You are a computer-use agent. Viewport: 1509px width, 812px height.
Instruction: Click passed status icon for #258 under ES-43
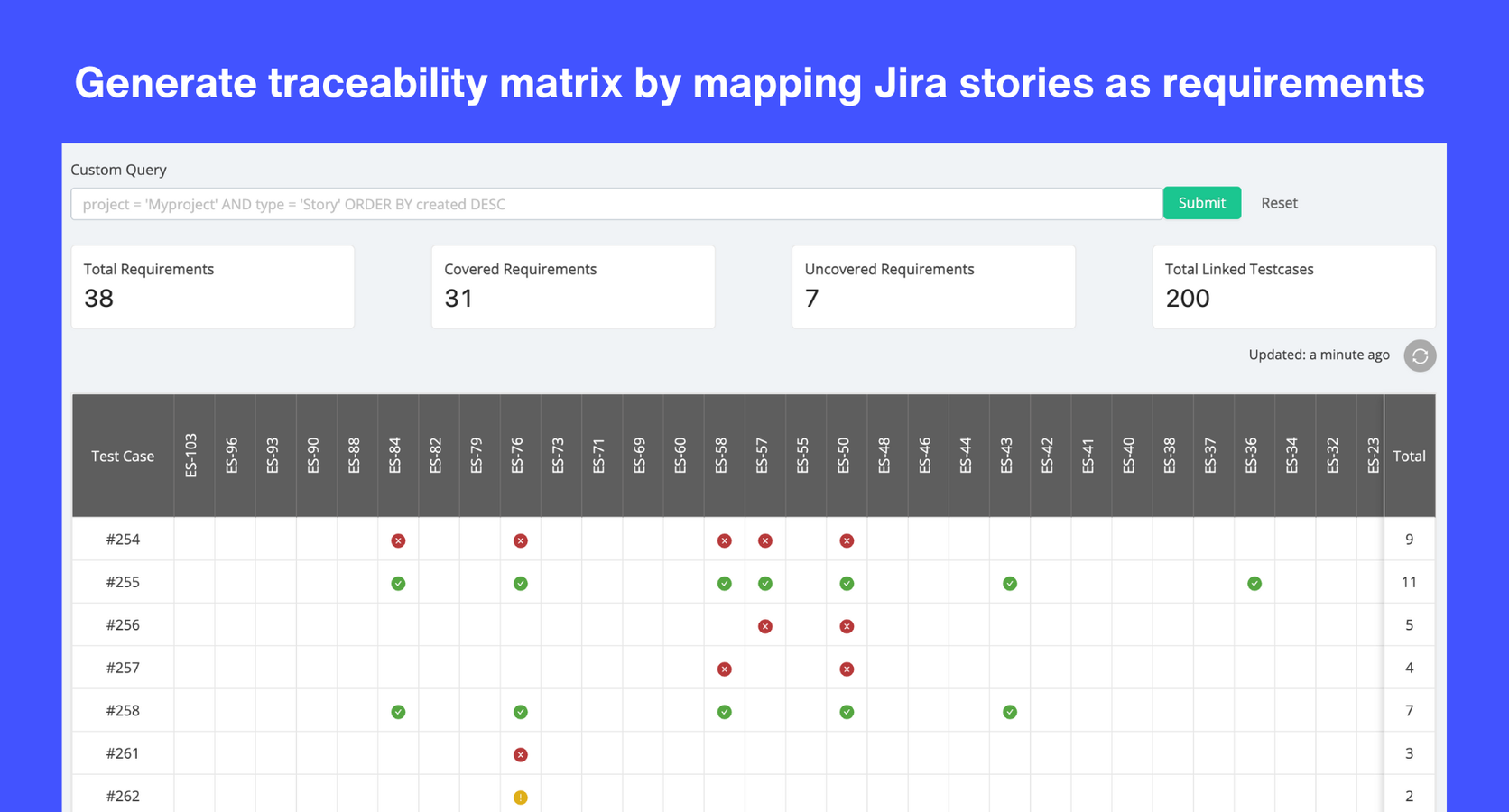pyautogui.click(x=1010, y=712)
